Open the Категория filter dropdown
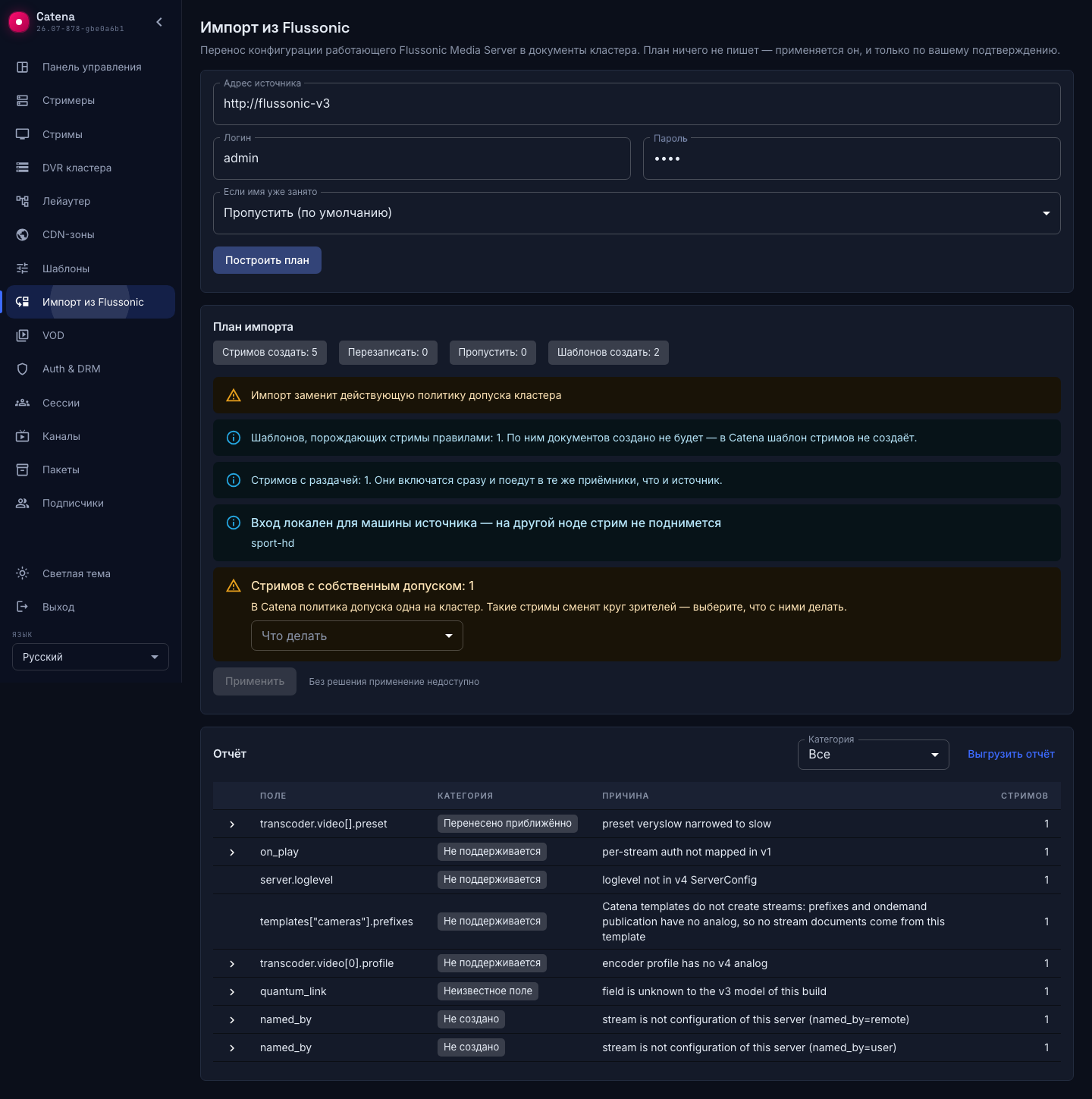This screenshot has width=1092, height=1099. (x=874, y=755)
